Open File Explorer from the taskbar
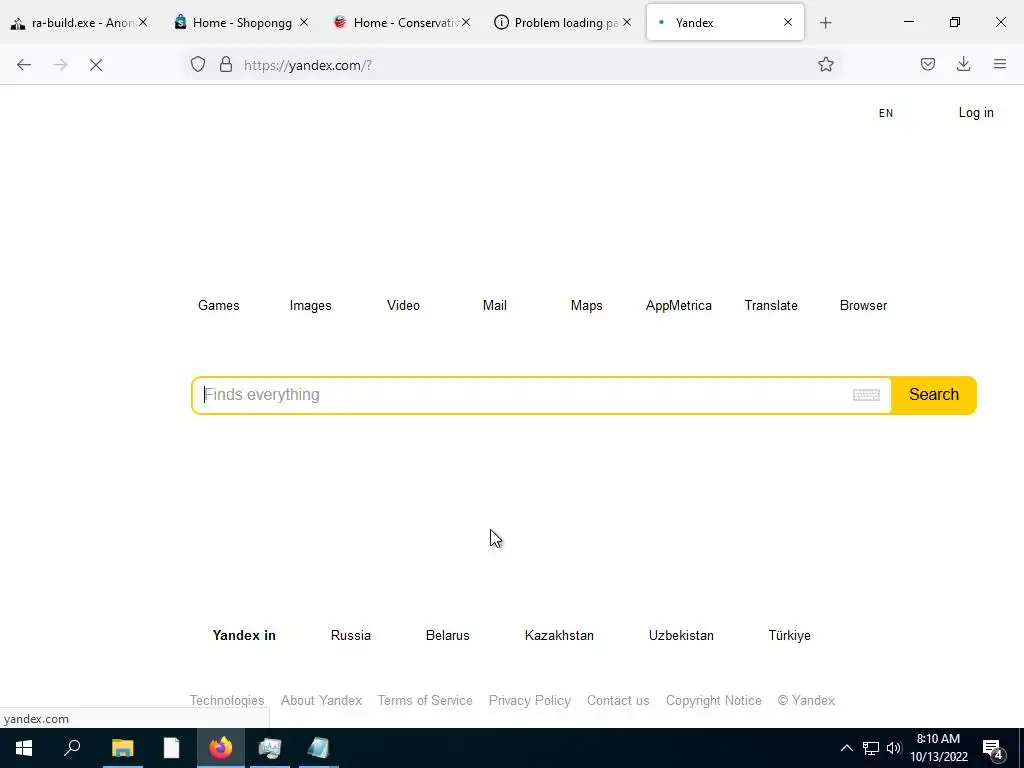This screenshot has height=768, width=1024. (x=122, y=748)
